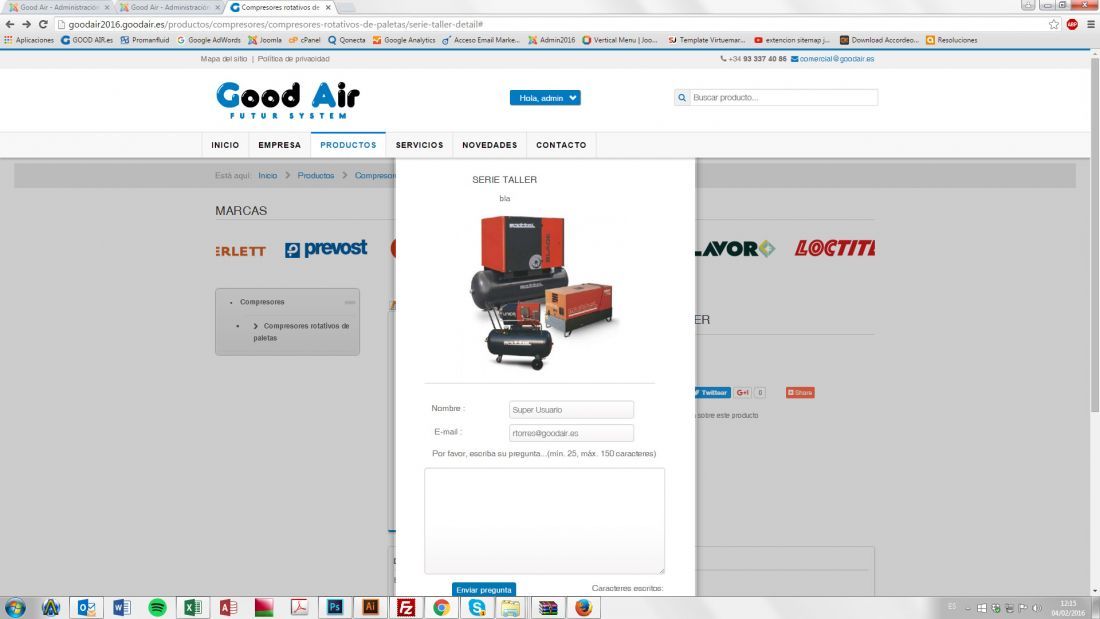Focus the Buscar producto search field
Viewport: 1100px width, 619px height.
point(783,98)
